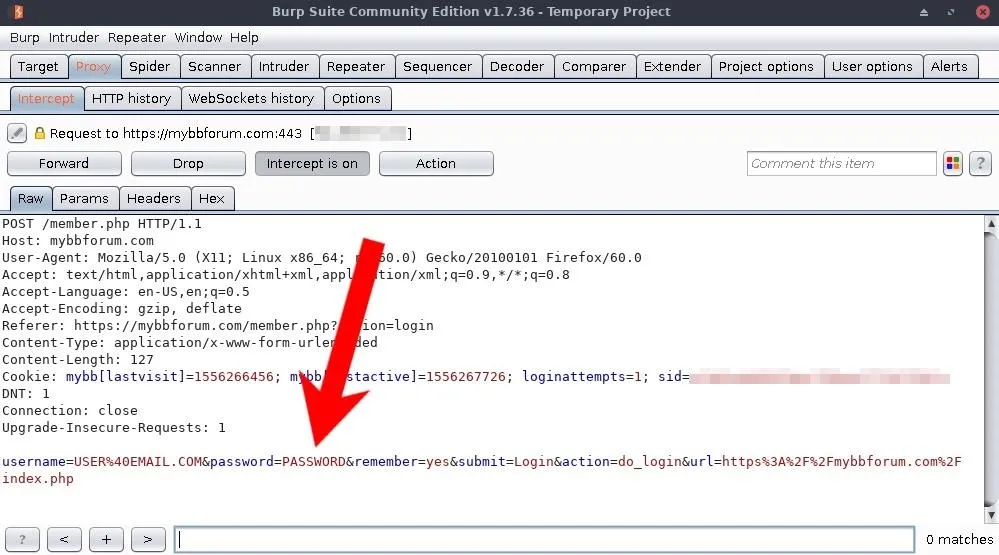Click the Connection: close header line
Image resolution: width=999 pixels, height=555 pixels.
point(69,410)
